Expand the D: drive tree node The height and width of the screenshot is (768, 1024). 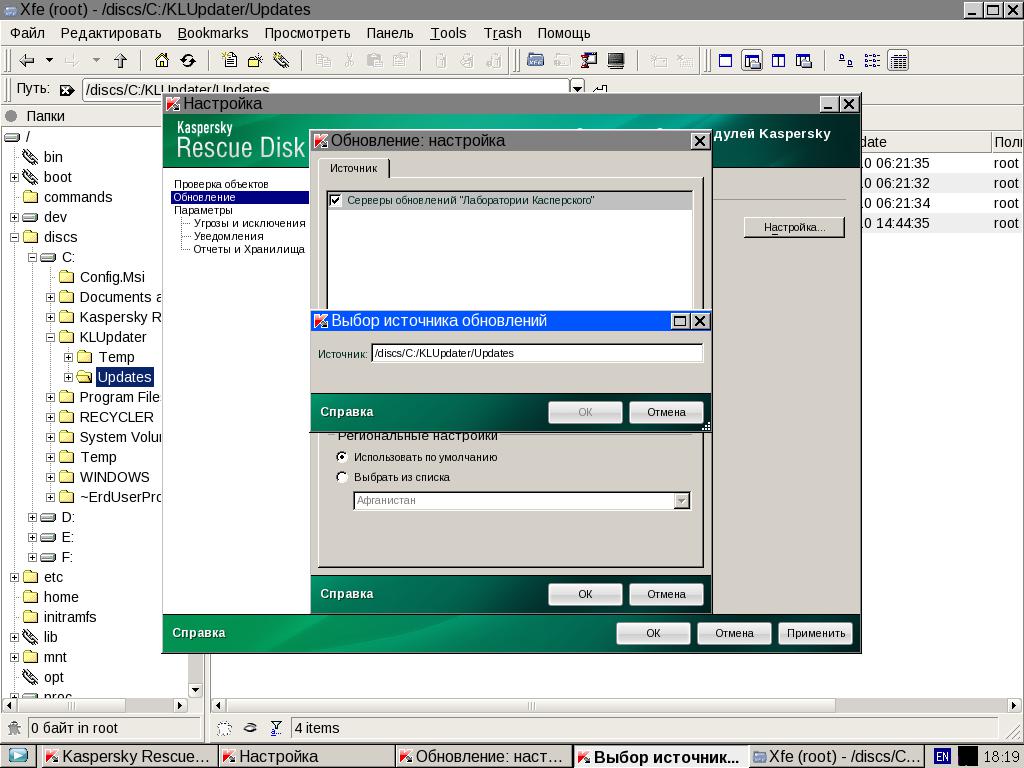[32, 517]
